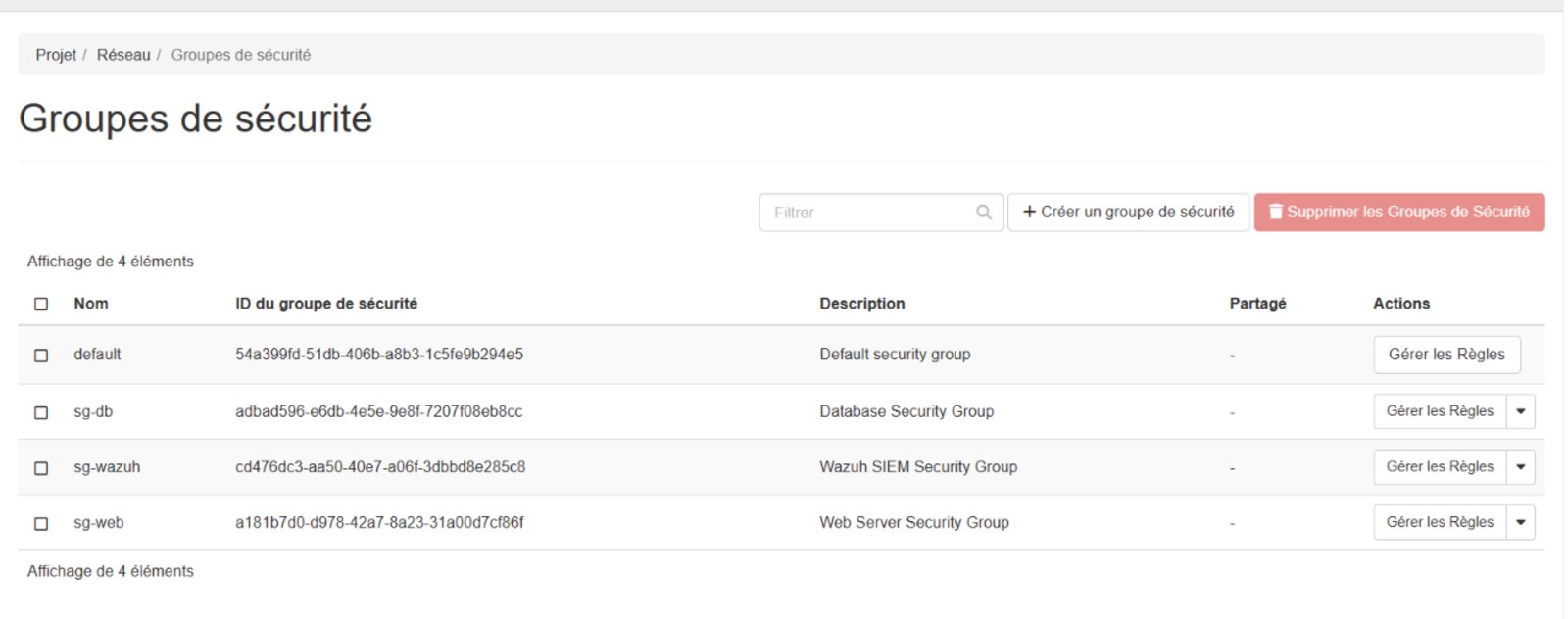This screenshot has height=619, width=1568.
Task: Click the 'Groupes de sécurité' page title
Action: pyautogui.click(x=195, y=119)
